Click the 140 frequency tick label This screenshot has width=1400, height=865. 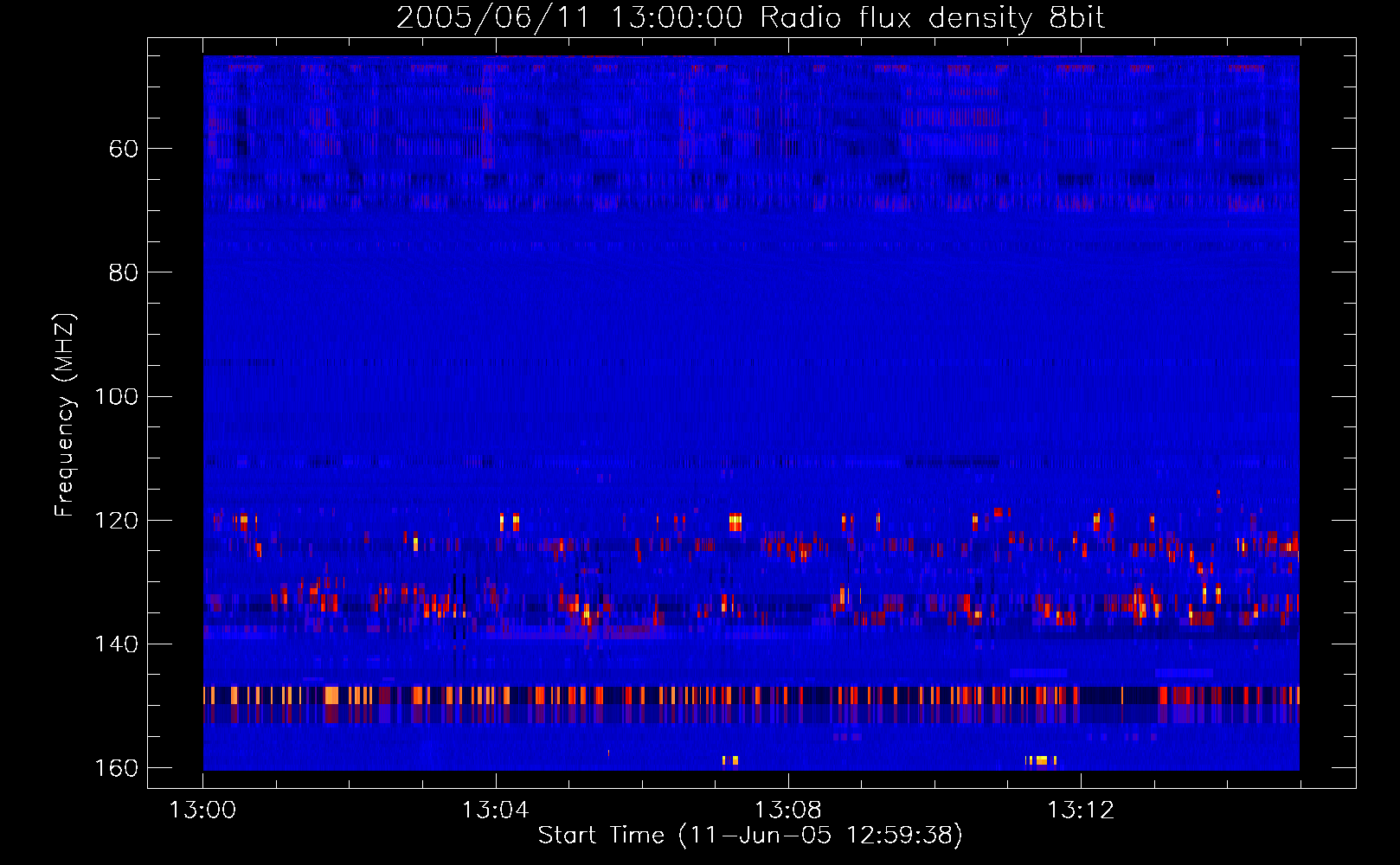pos(117,644)
